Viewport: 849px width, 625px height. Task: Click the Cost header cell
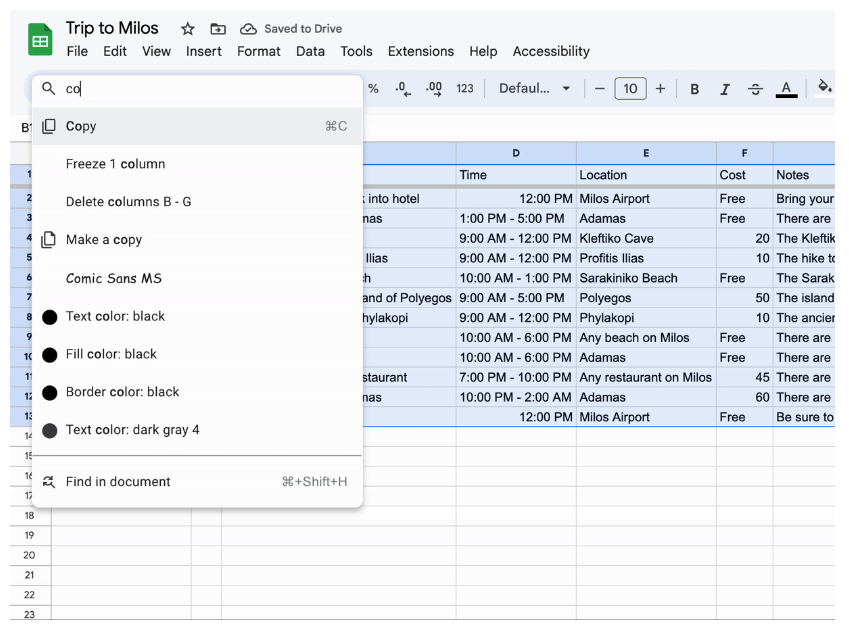[744, 175]
